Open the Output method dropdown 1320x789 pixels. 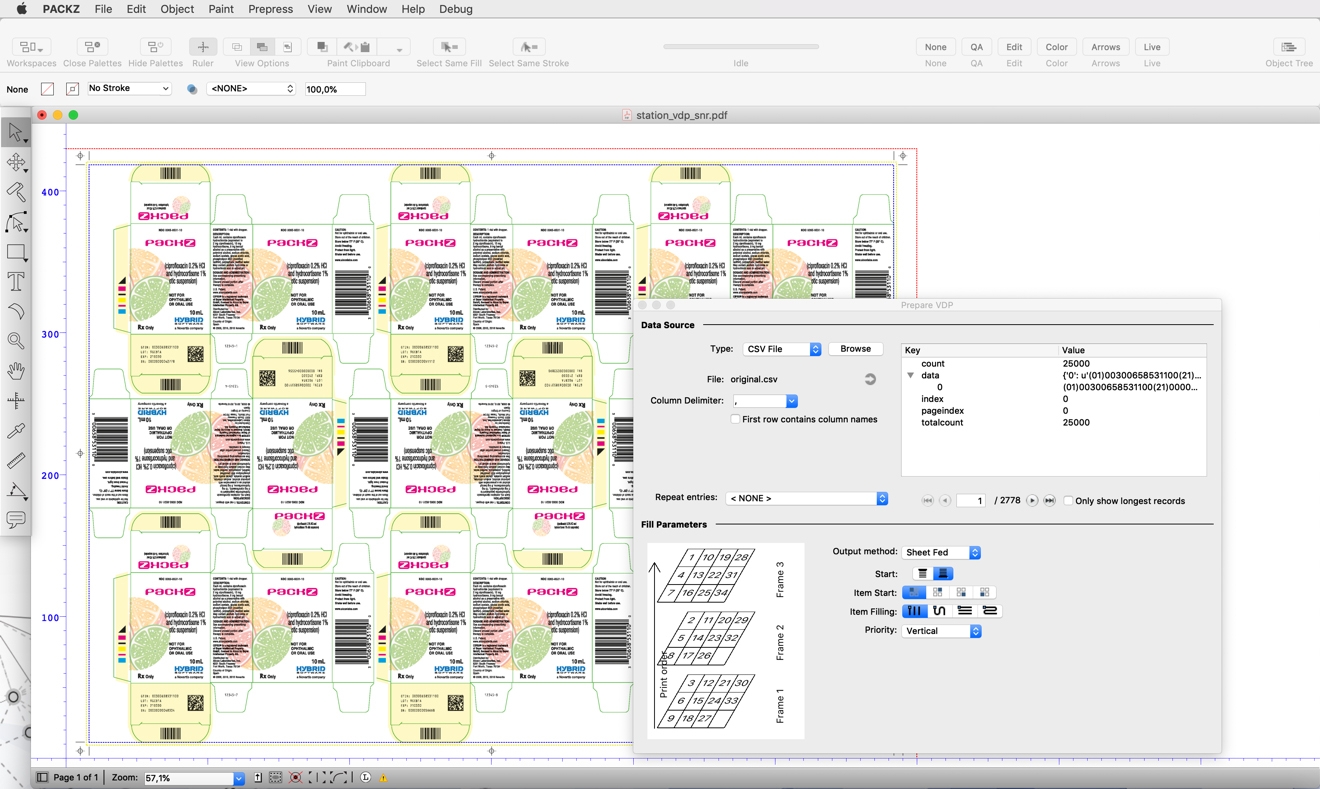(x=941, y=552)
